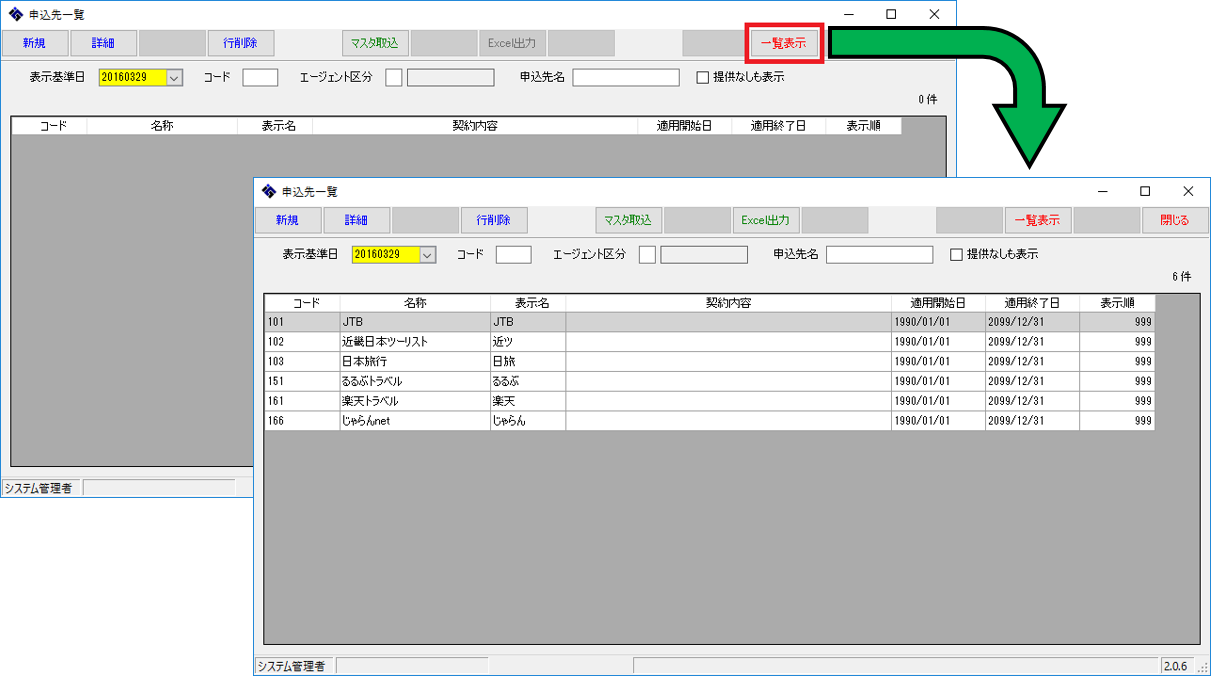Click 名称 column header in the front window
Viewport: 1211px width, 676px height.
coord(415,303)
